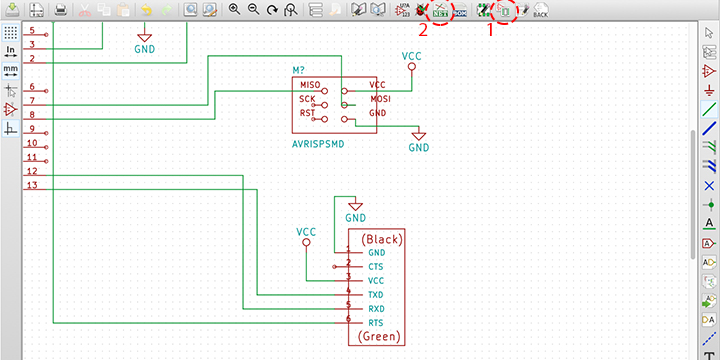Open the hierarchy navigator

pyautogui.click(x=315, y=9)
